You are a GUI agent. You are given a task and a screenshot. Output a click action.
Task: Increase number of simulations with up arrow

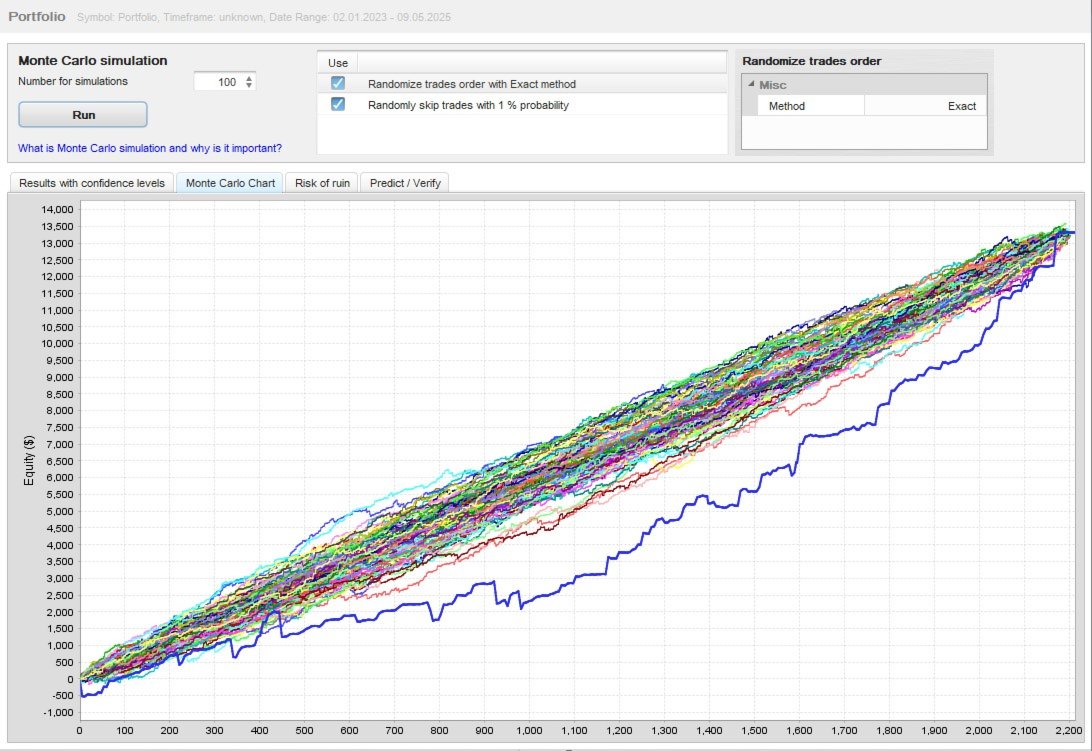point(249,77)
